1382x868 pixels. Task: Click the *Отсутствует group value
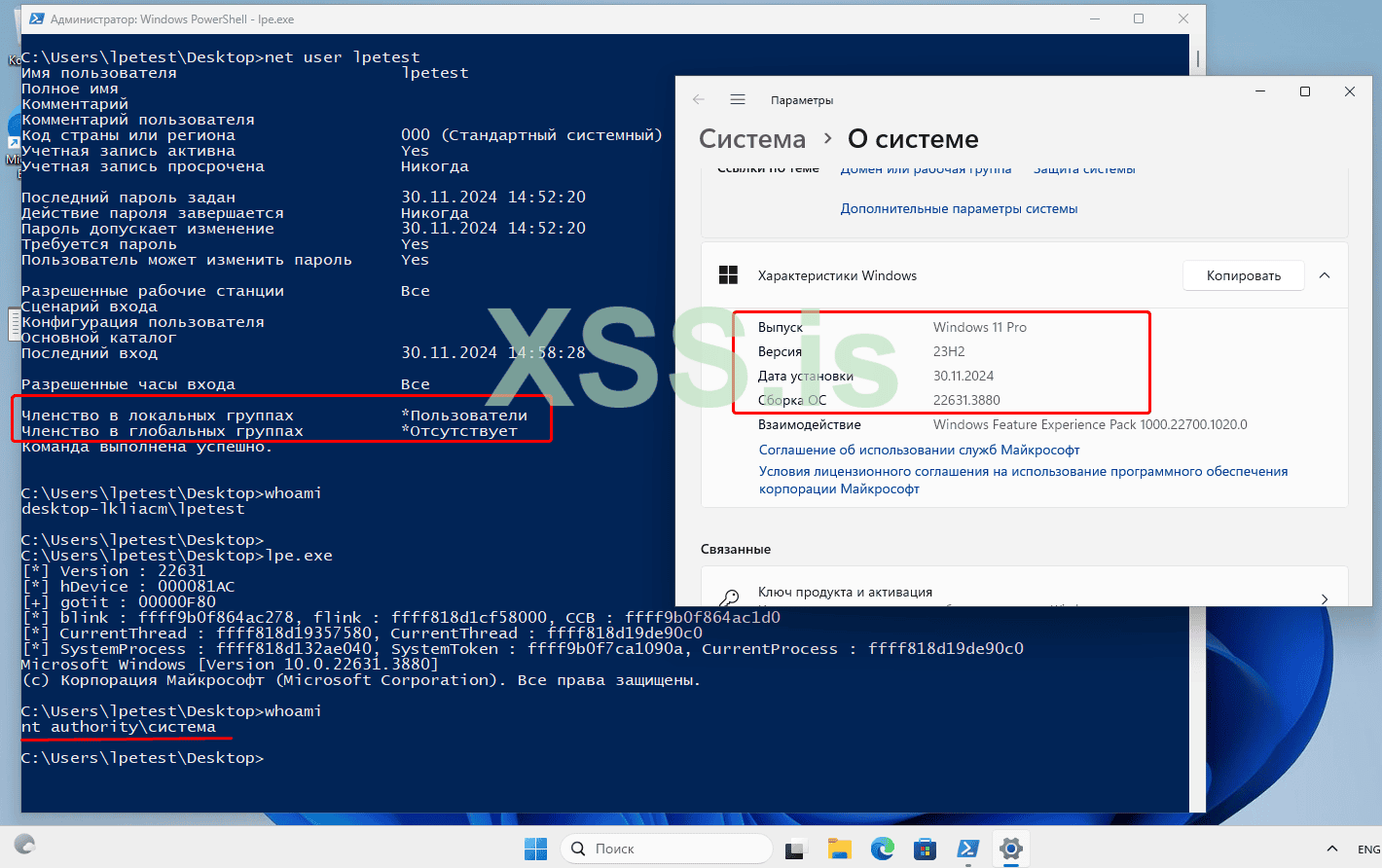[459, 431]
